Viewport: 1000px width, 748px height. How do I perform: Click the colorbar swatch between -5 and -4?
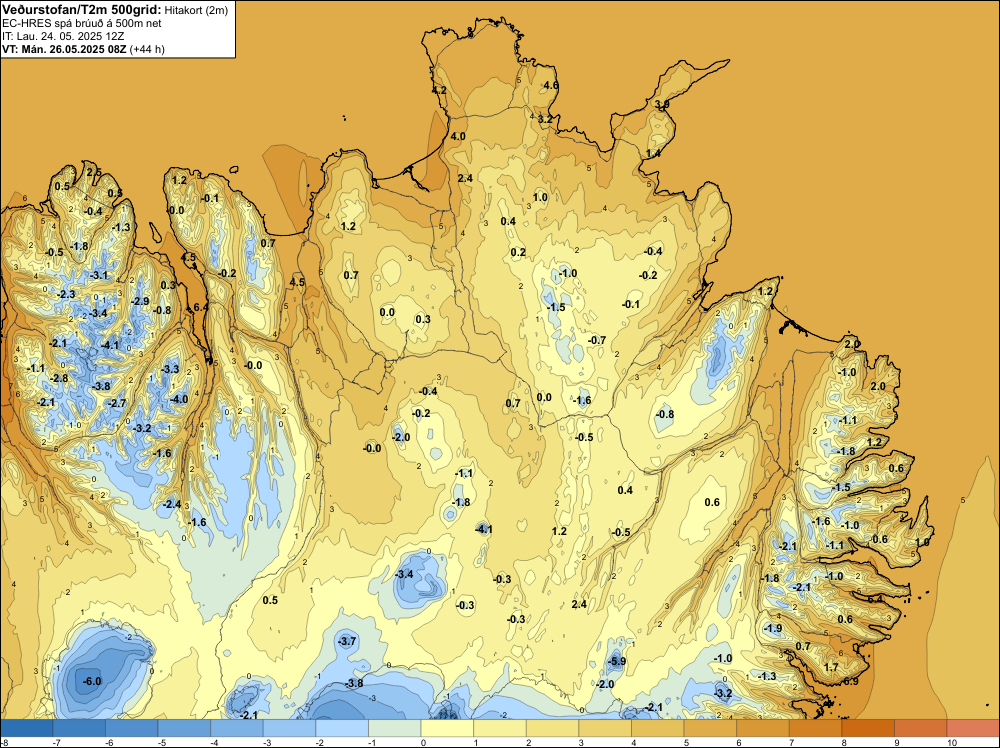[x=184, y=728]
